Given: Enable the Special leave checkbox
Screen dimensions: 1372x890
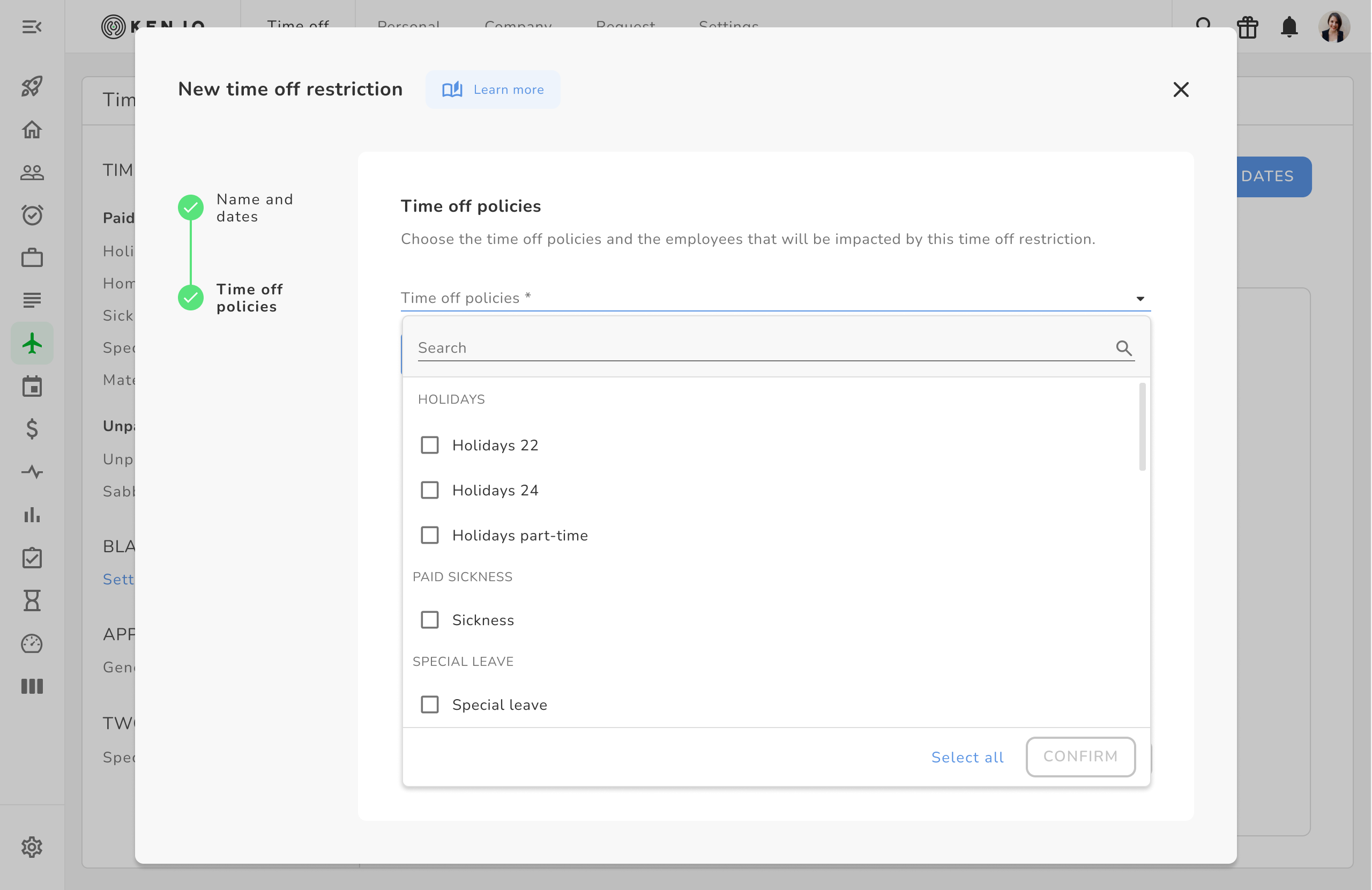Looking at the screenshot, I should point(429,704).
